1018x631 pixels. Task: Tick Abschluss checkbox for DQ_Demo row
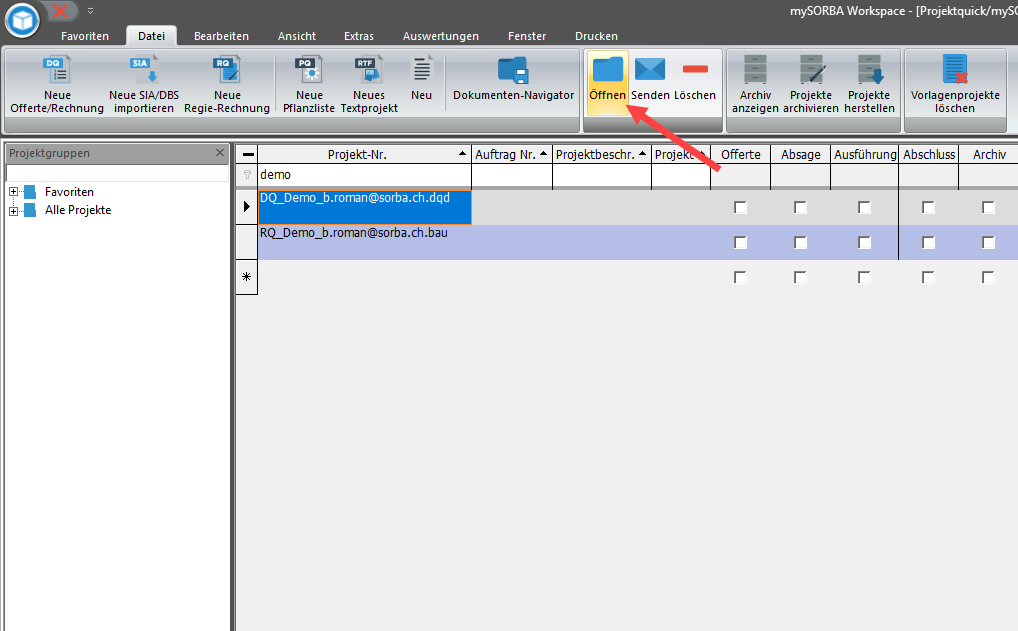928,207
